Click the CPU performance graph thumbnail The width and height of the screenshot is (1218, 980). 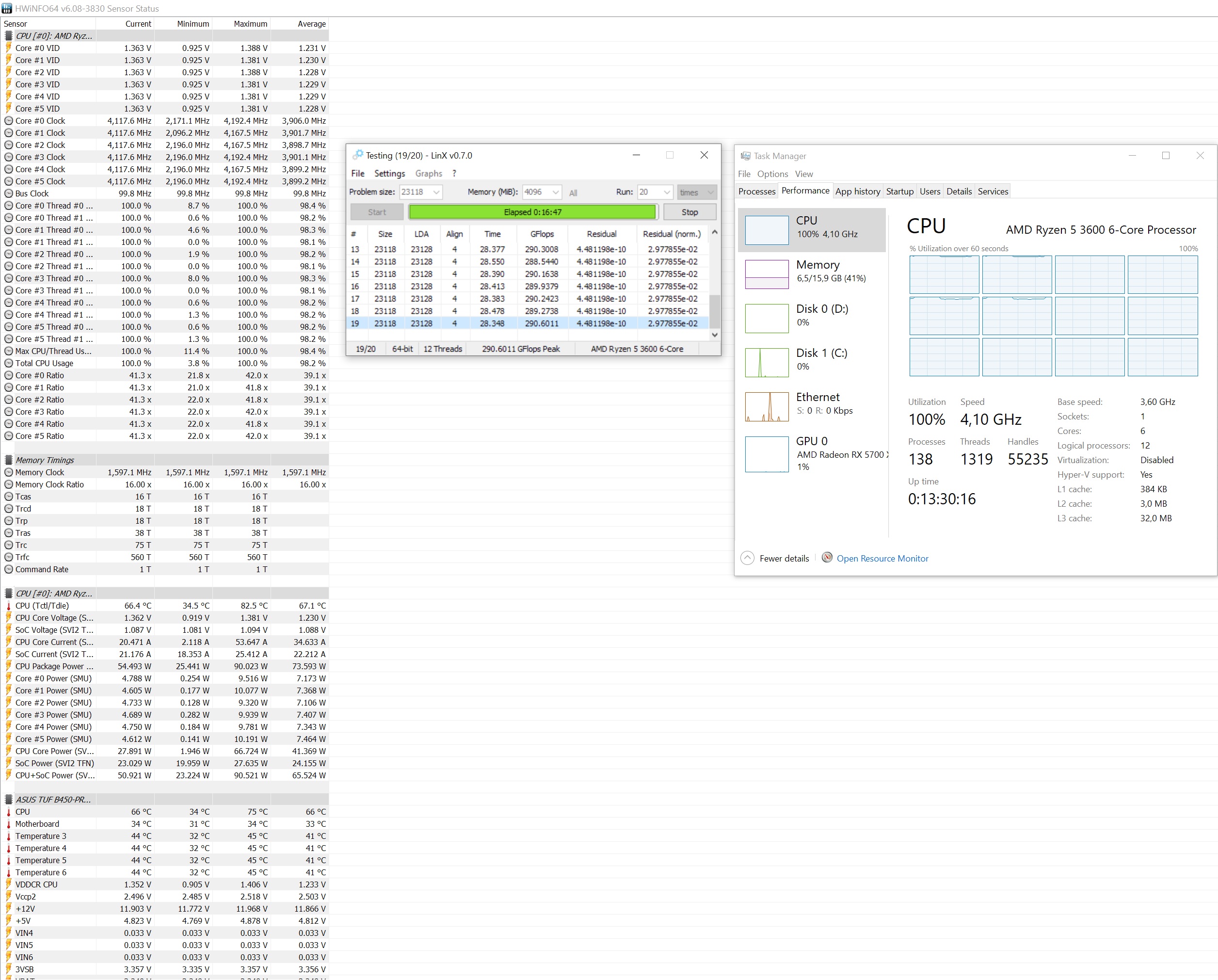pyautogui.click(x=766, y=230)
